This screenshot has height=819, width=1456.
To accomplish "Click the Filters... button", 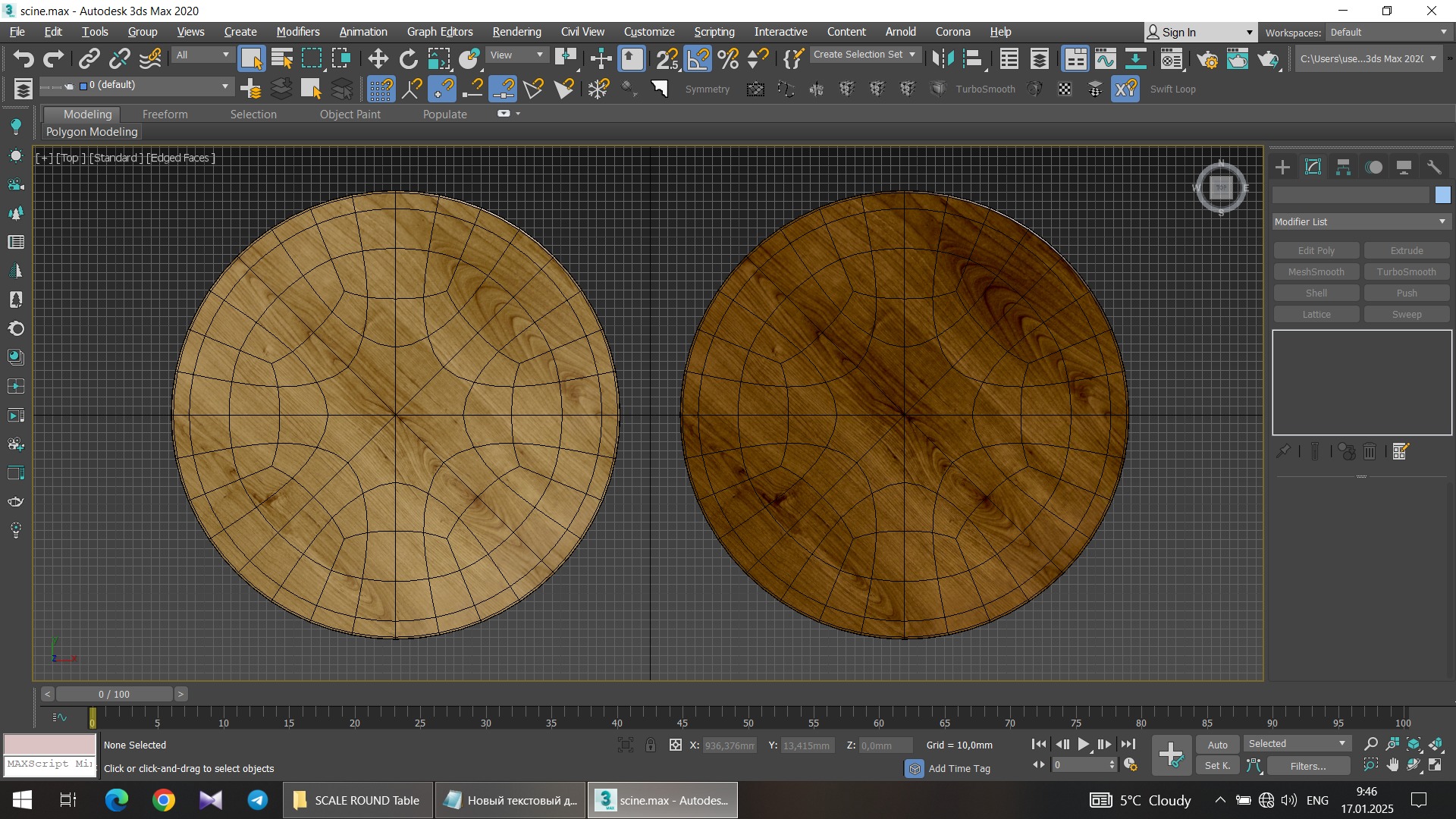I will pos(1308,766).
